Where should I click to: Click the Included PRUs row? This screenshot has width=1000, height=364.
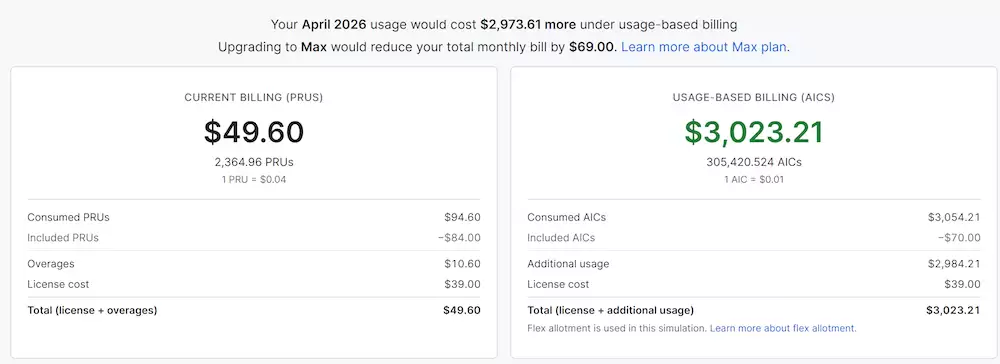(254, 238)
